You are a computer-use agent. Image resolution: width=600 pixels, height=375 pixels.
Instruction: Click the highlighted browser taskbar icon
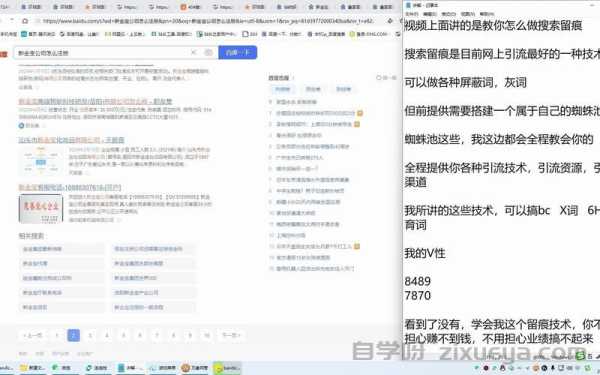point(227,368)
